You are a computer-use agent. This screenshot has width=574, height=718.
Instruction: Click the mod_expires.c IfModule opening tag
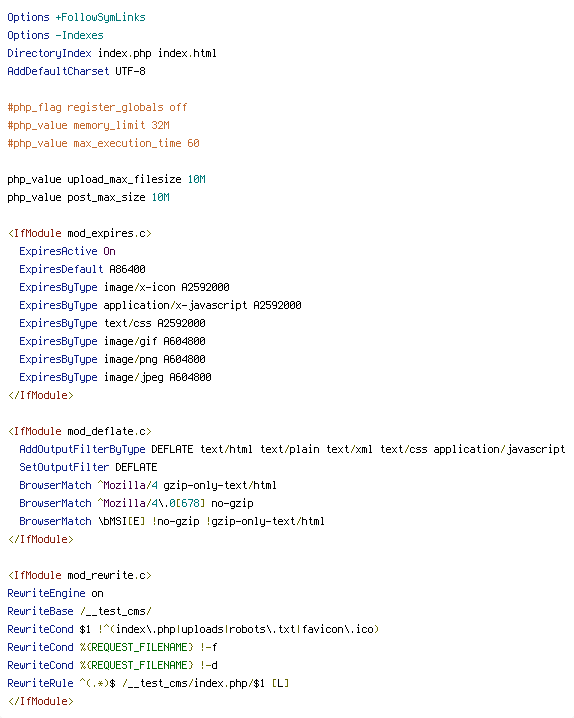coord(80,234)
